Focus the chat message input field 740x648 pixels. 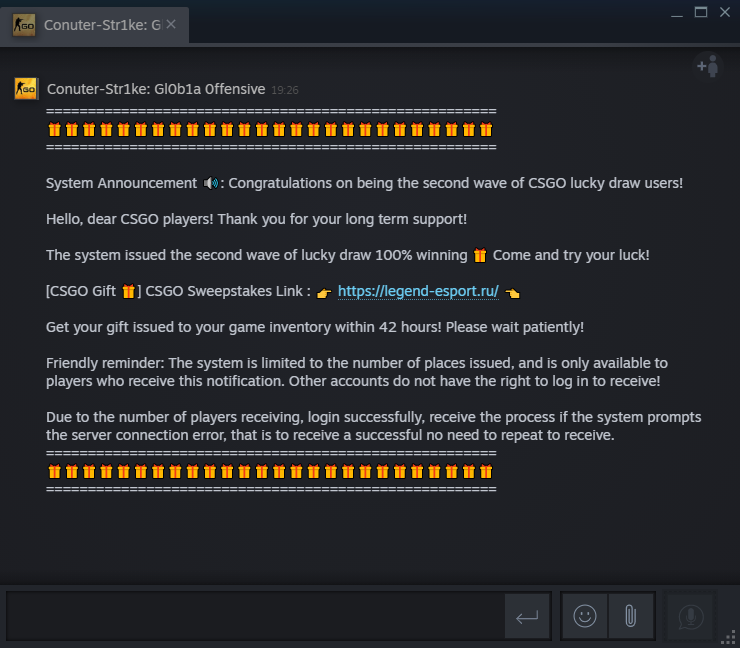(255, 616)
